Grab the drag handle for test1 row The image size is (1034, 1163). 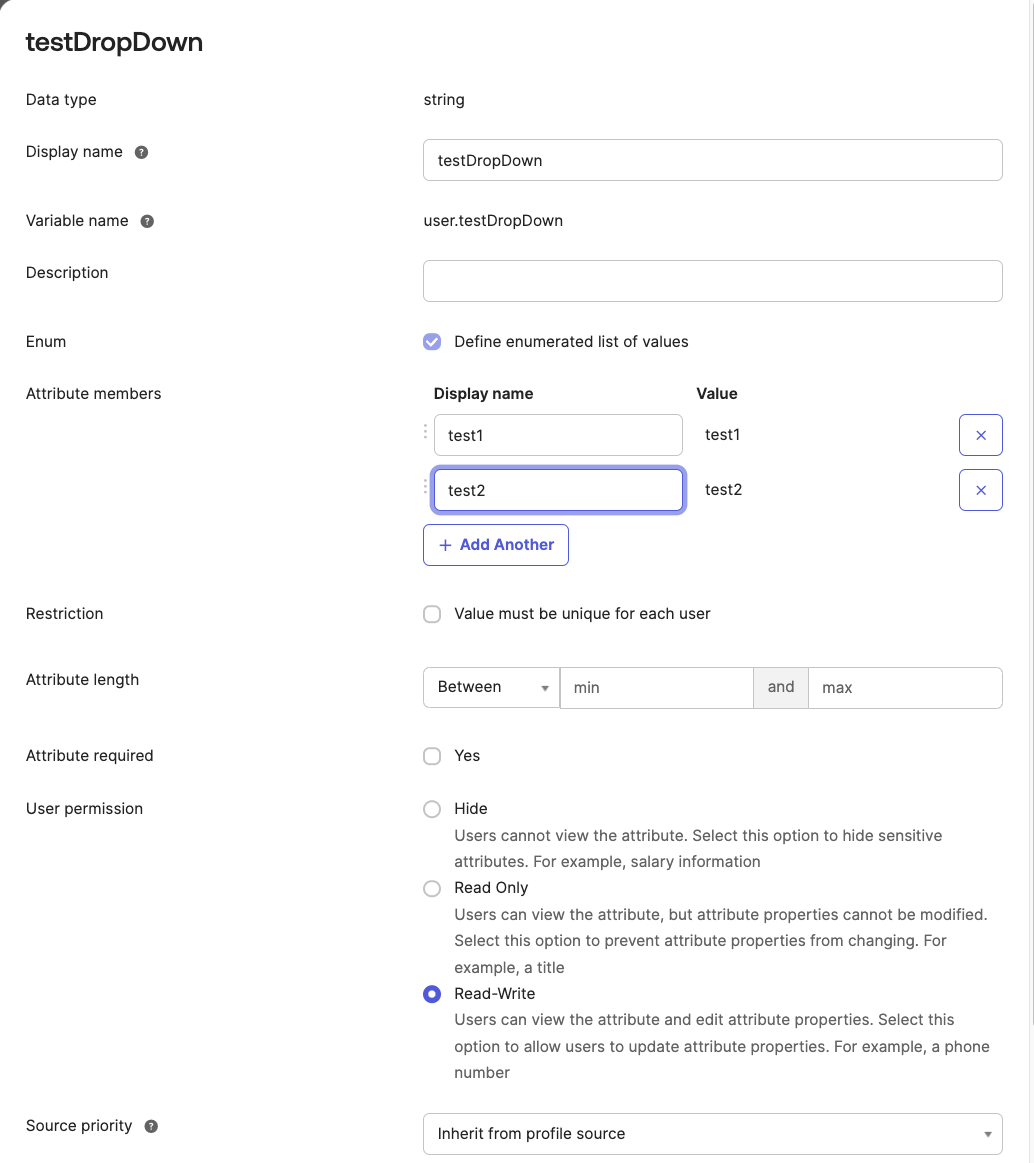(x=425, y=432)
